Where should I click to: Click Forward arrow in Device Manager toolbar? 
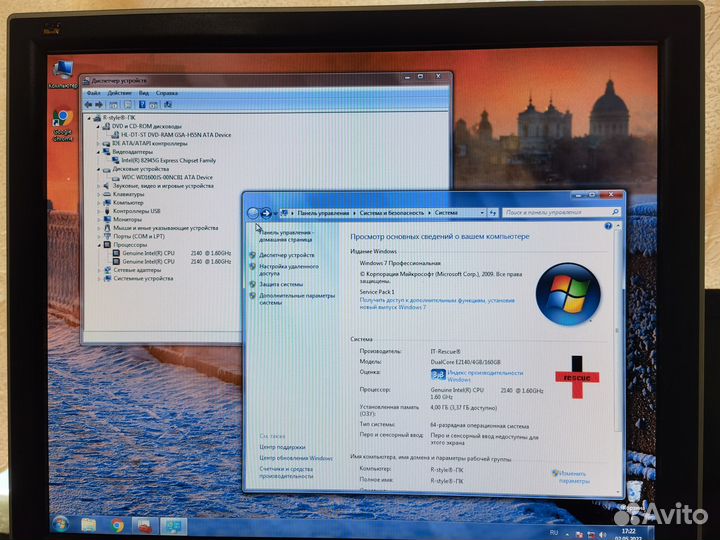[99, 105]
